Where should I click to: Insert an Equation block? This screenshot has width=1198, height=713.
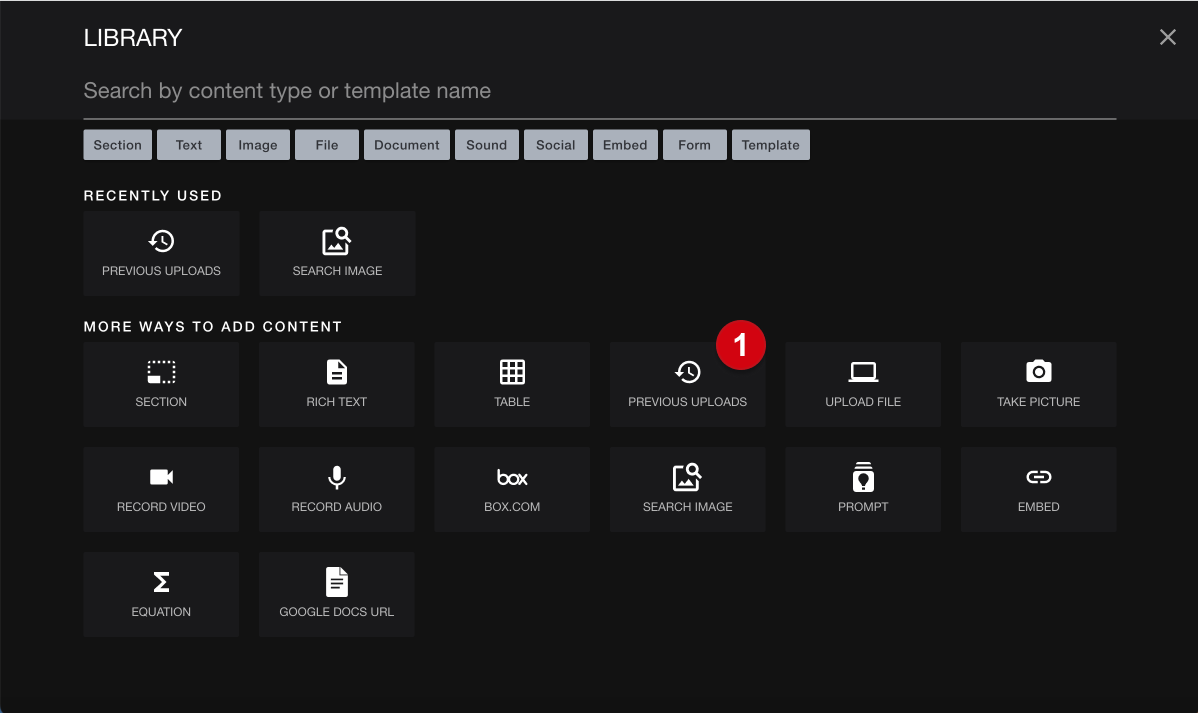(x=161, y=595)
